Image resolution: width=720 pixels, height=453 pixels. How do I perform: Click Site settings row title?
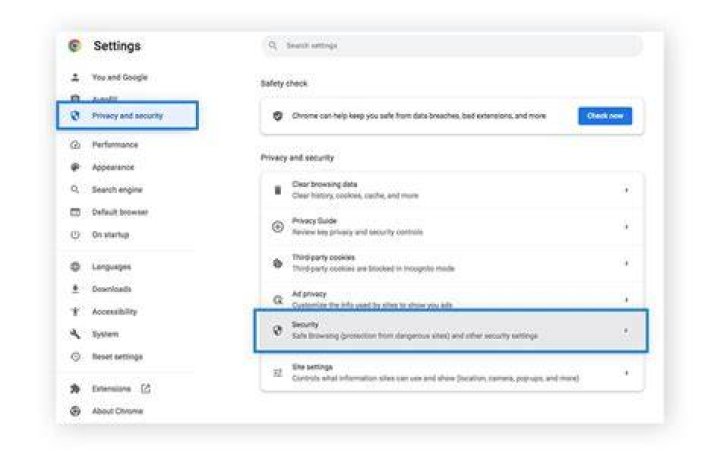pos(312,367)
